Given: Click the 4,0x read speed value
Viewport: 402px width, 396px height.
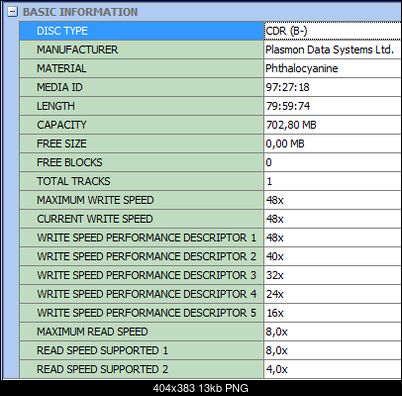Looking at the screenshot, I should [277, 369].
